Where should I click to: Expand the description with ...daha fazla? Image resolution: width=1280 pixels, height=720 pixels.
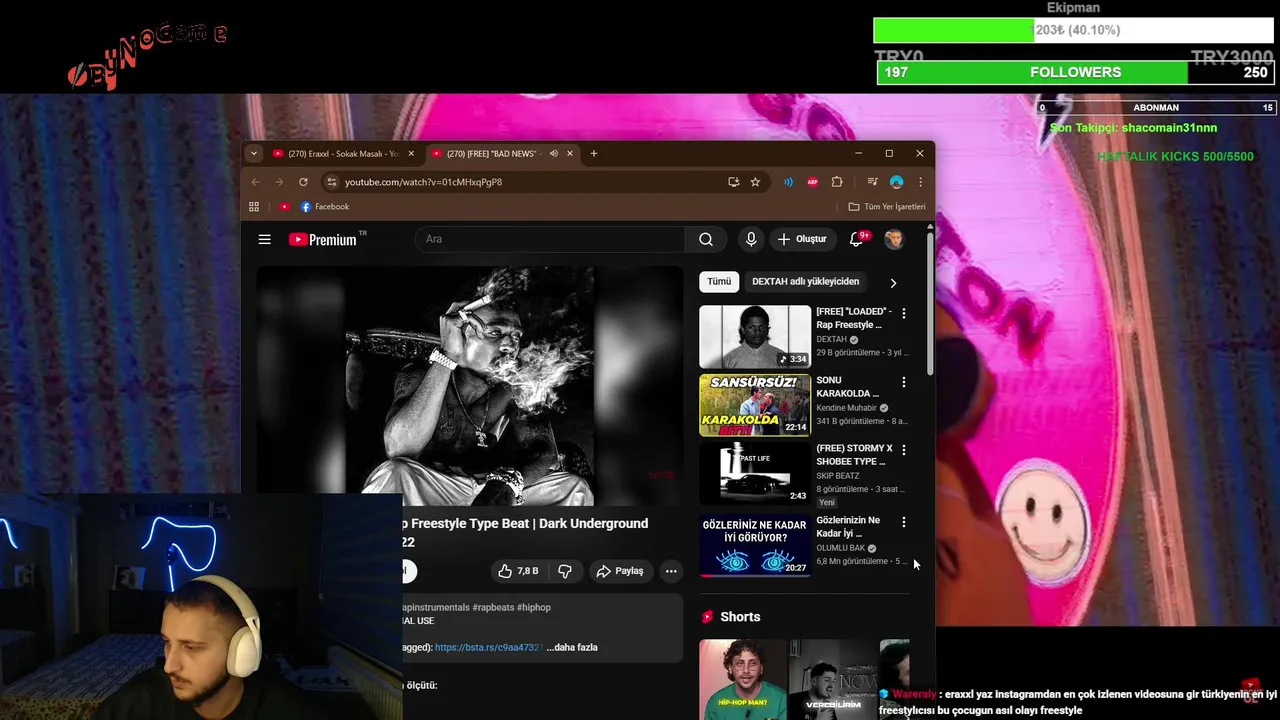tap(572, 647)
